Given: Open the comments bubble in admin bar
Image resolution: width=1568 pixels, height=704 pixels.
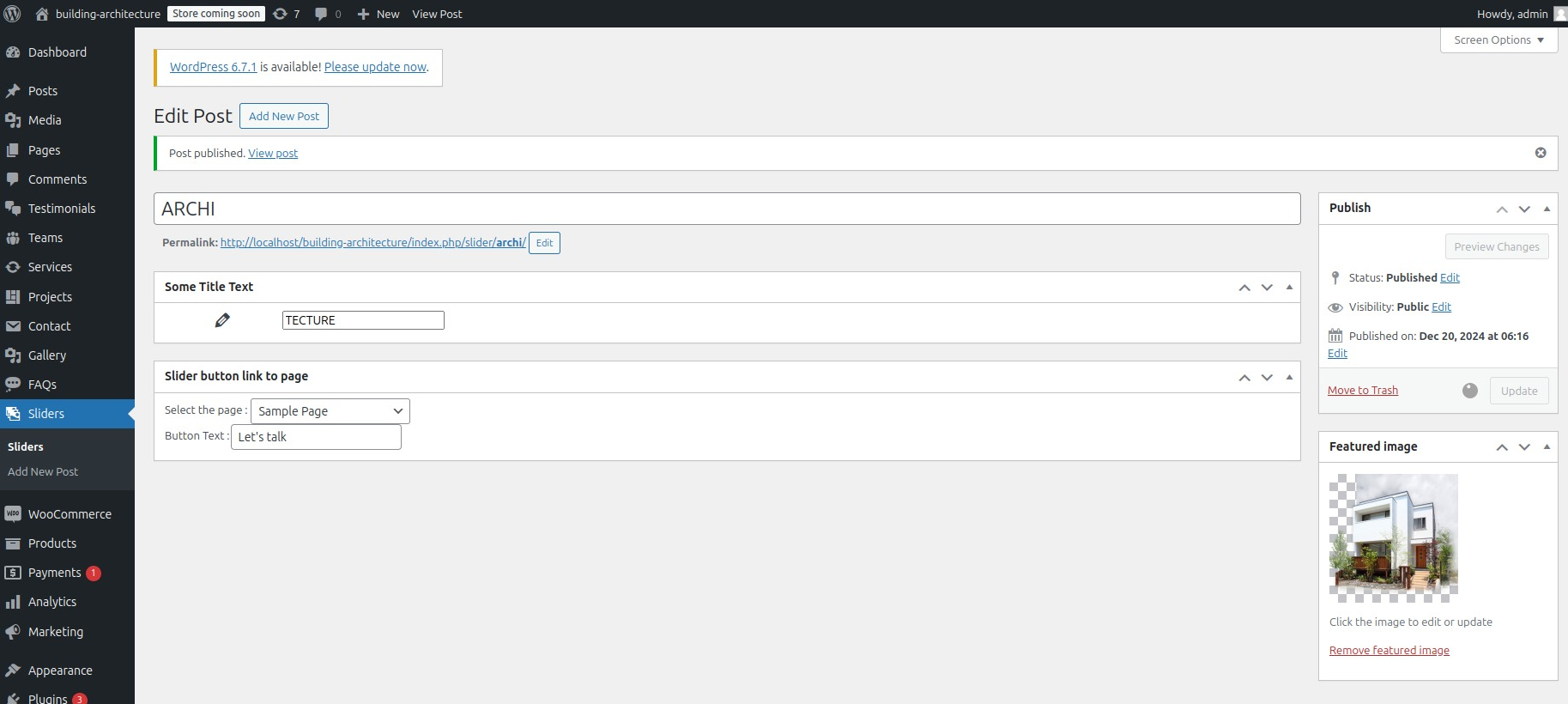Looking at the screenshot, I should (x=321, y=14).
